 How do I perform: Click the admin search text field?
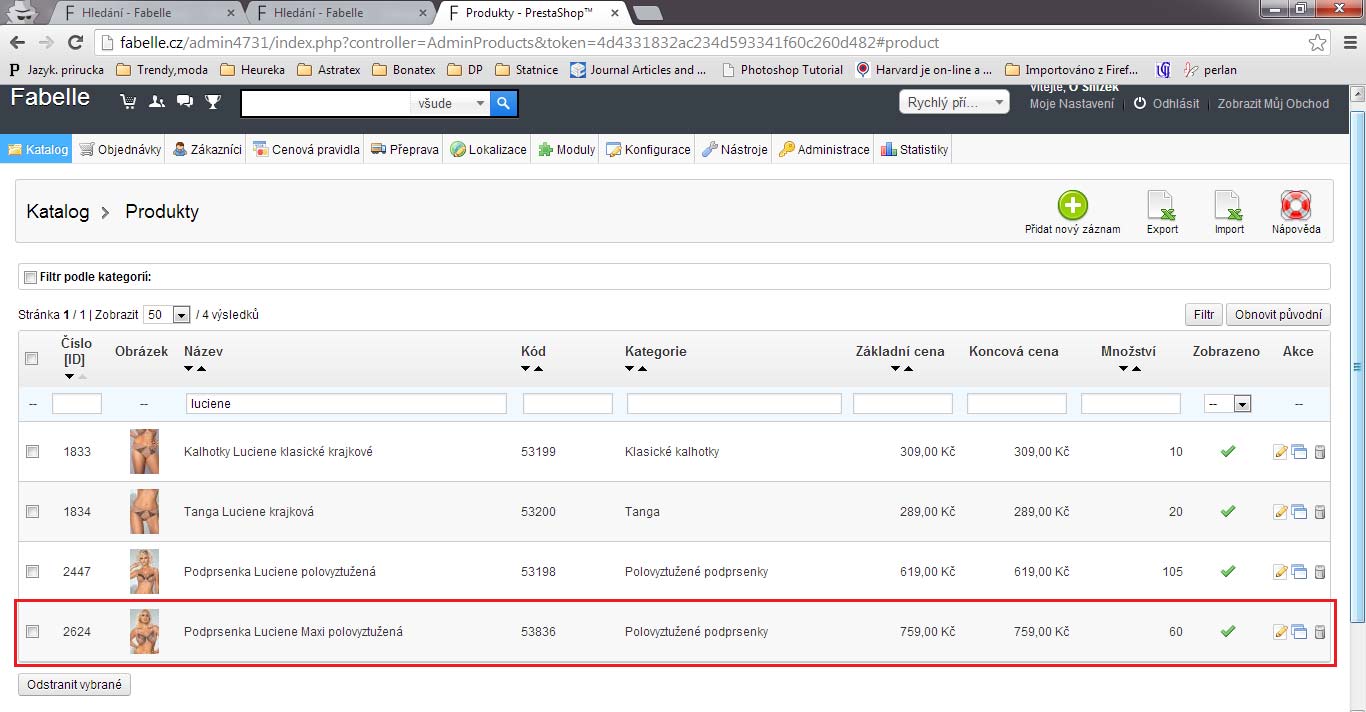click(x=326, y=103)
